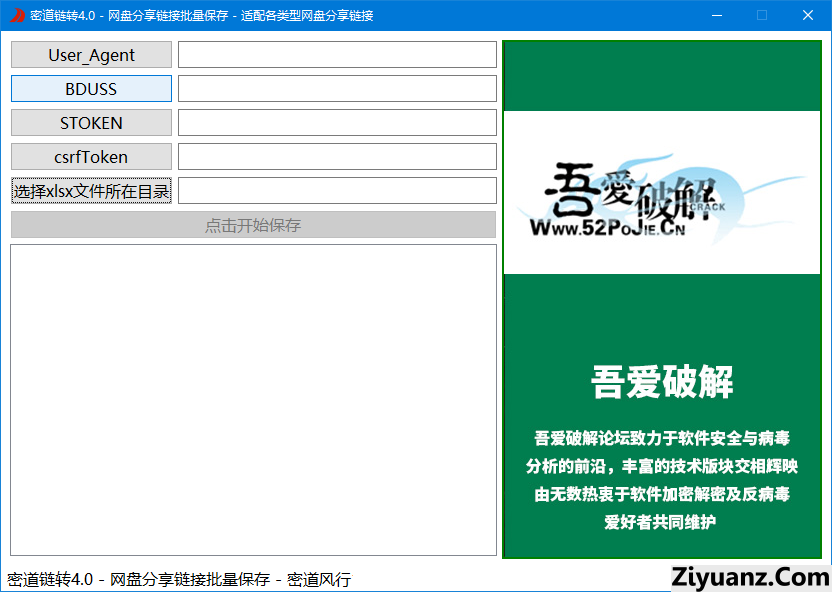Click into the BDUSS input box
The height and width of the screenshot is (592, 832).
pyautogui.click(x=337, y=89)
